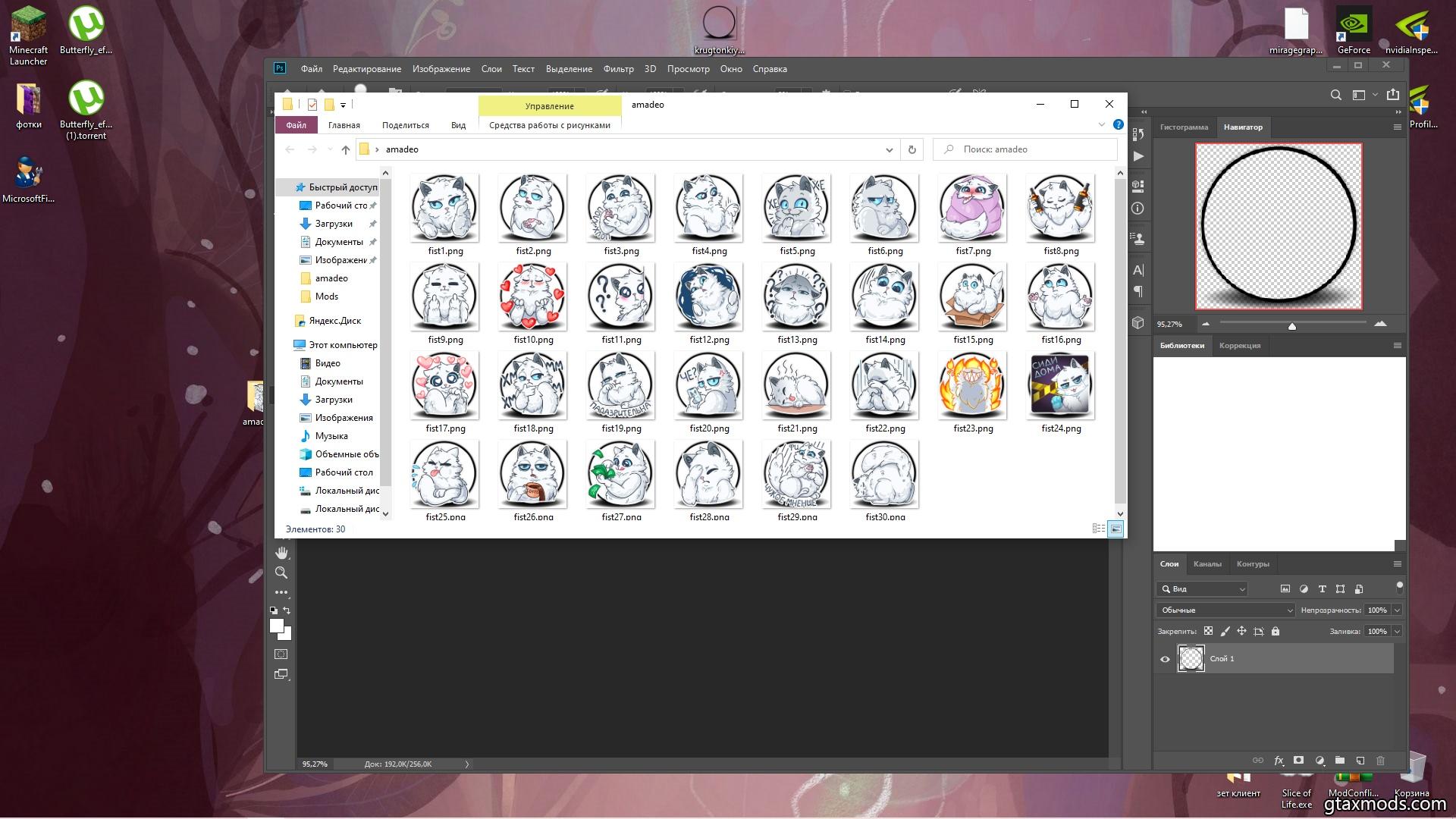
Task: Delete layer with trash icon
Action: 1380,761
